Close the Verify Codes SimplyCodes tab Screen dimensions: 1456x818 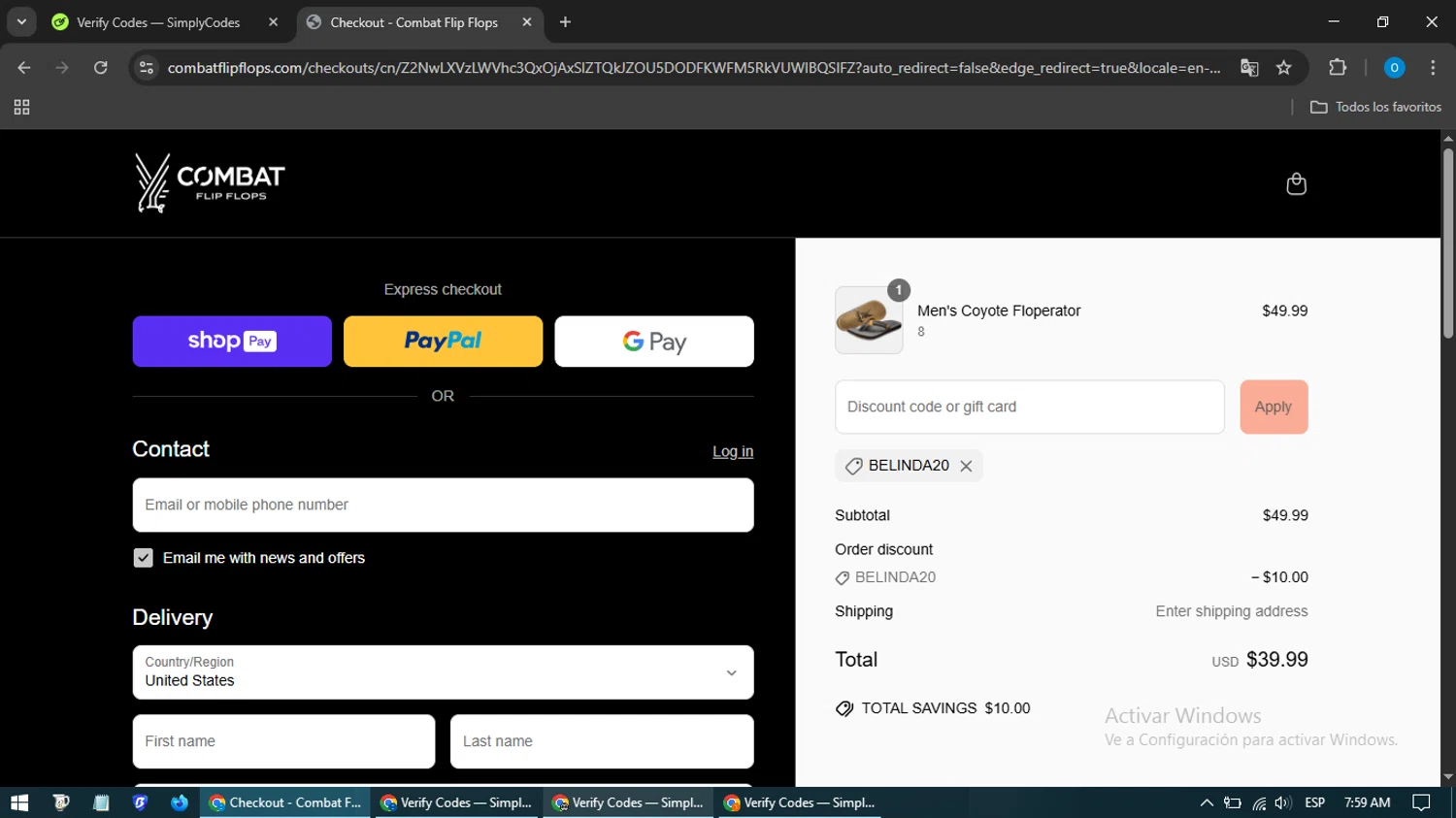point(273,21)
